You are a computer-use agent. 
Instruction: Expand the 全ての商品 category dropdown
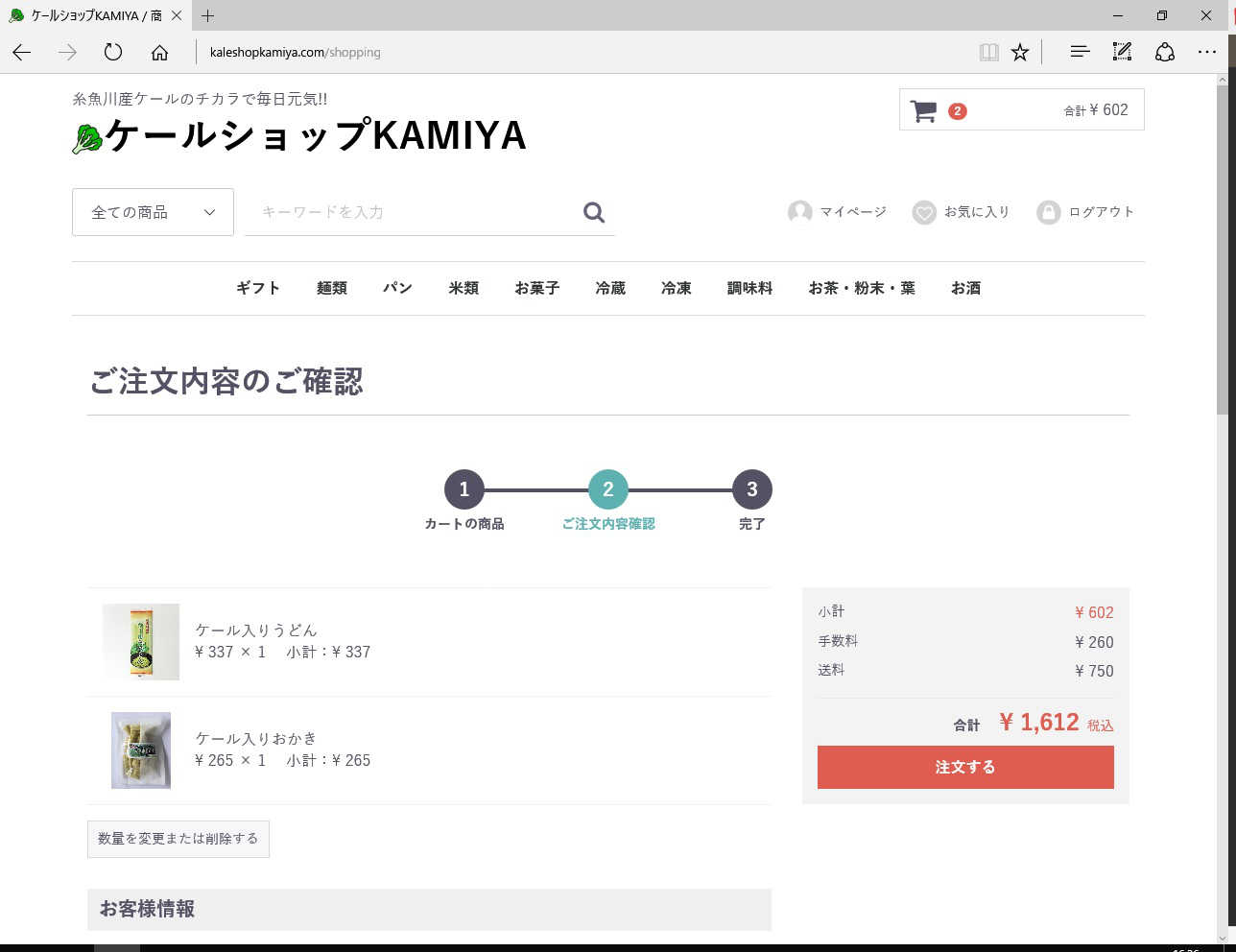tap(153, 212)
